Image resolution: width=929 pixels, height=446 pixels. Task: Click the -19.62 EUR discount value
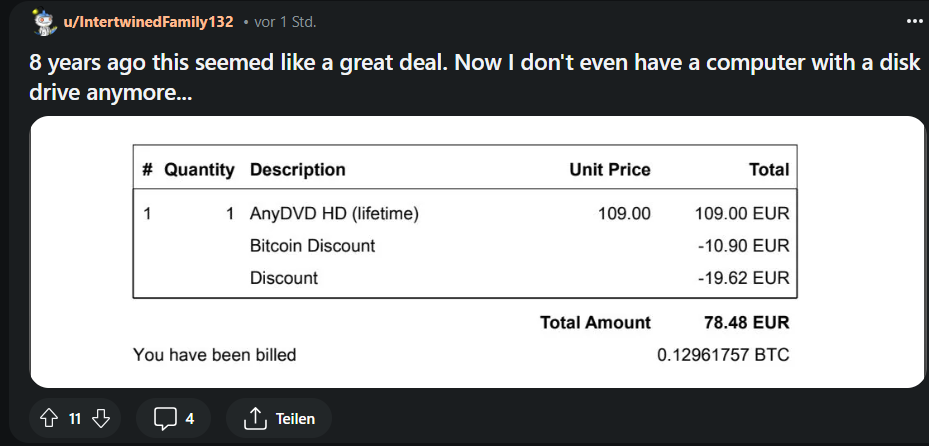pyautogui.click(x=743, y=278)
